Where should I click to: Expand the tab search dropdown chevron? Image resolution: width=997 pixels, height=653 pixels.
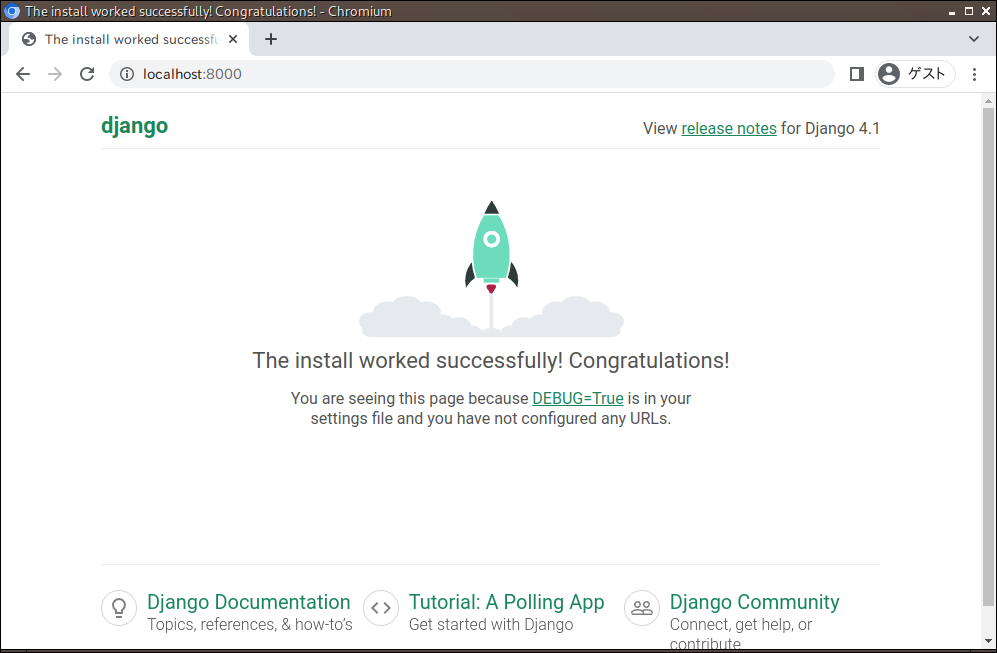[973, 39]
